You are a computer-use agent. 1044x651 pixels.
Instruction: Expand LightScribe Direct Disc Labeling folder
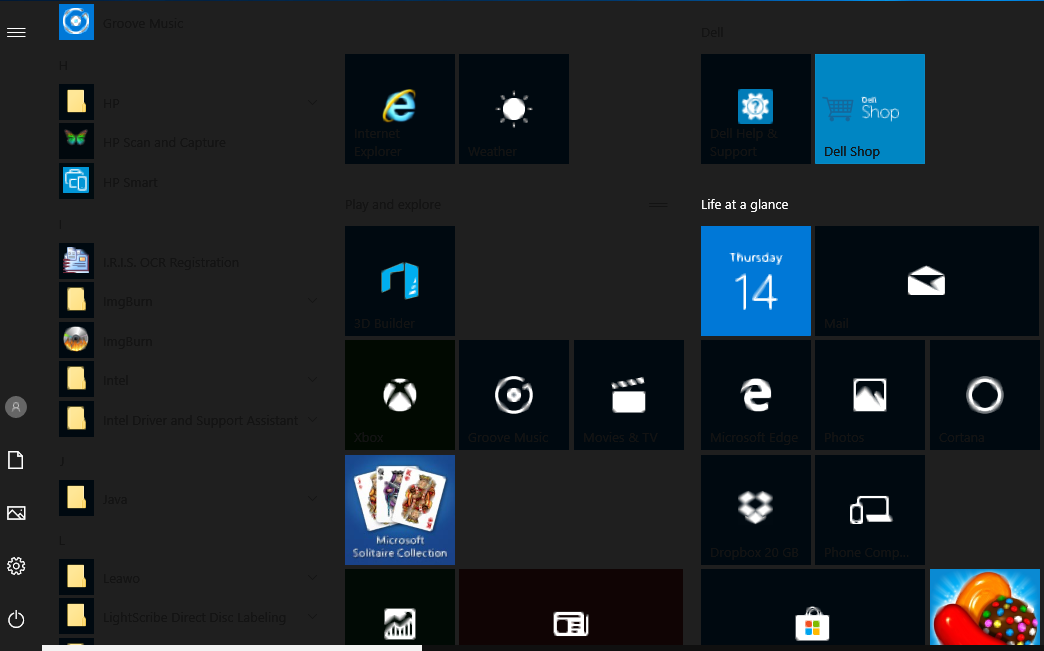point(190,617)
